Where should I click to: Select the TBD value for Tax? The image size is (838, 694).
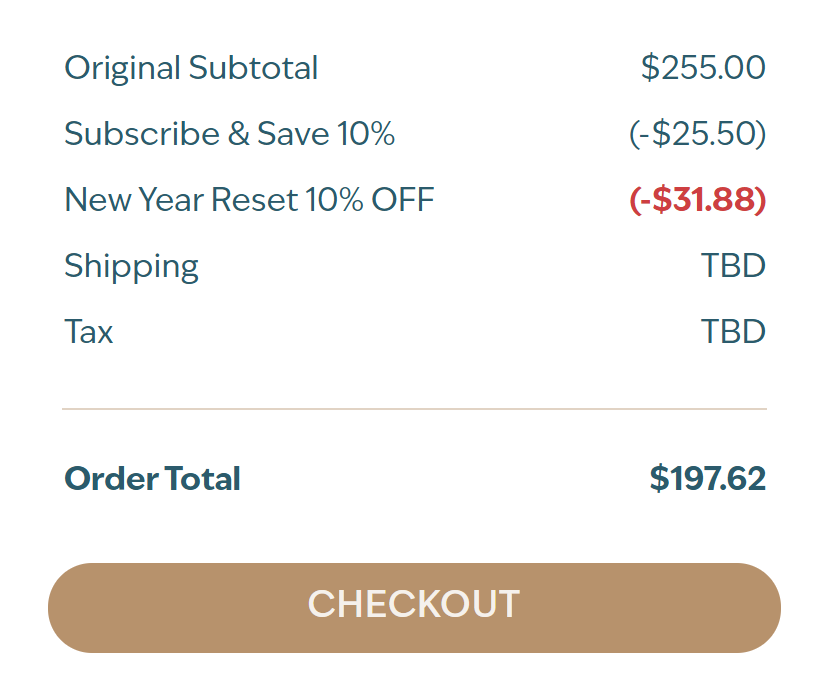point(733,331)
